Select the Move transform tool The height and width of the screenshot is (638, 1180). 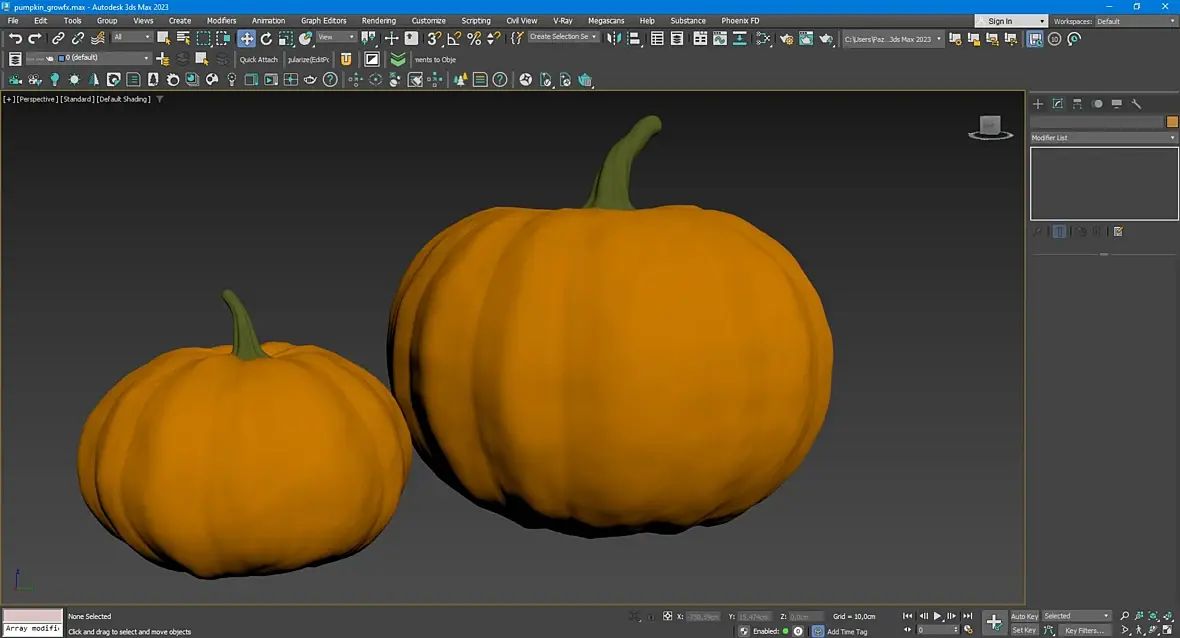[x=246, y=38]
